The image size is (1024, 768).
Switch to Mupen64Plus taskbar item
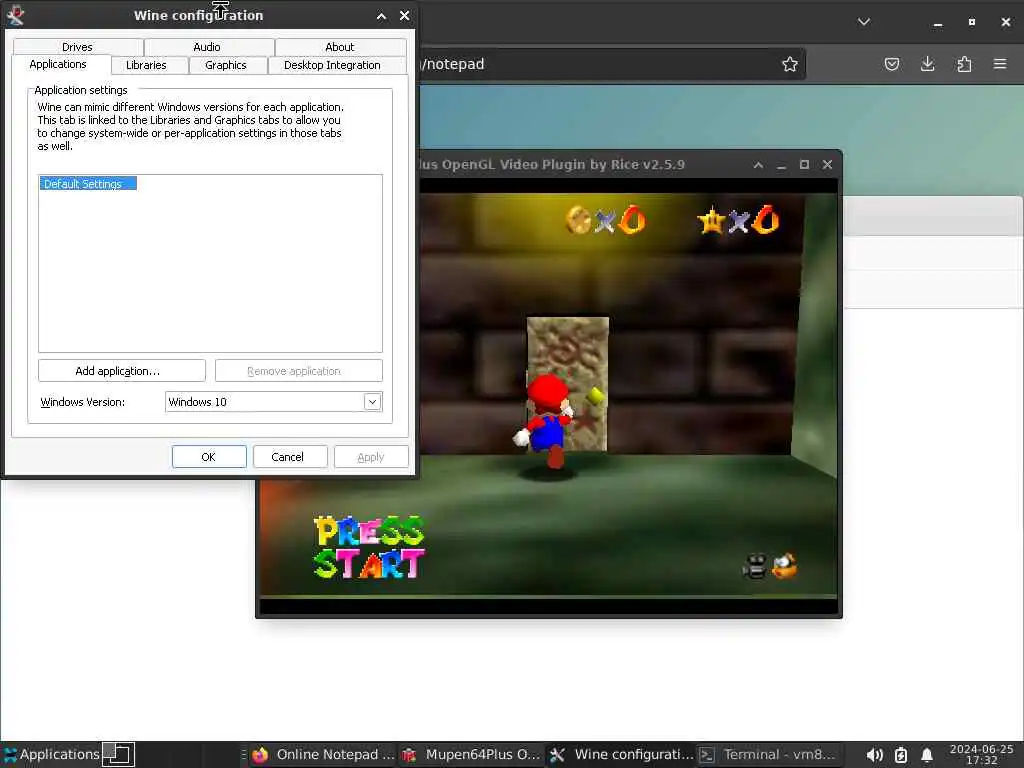[x=472, y=754]
